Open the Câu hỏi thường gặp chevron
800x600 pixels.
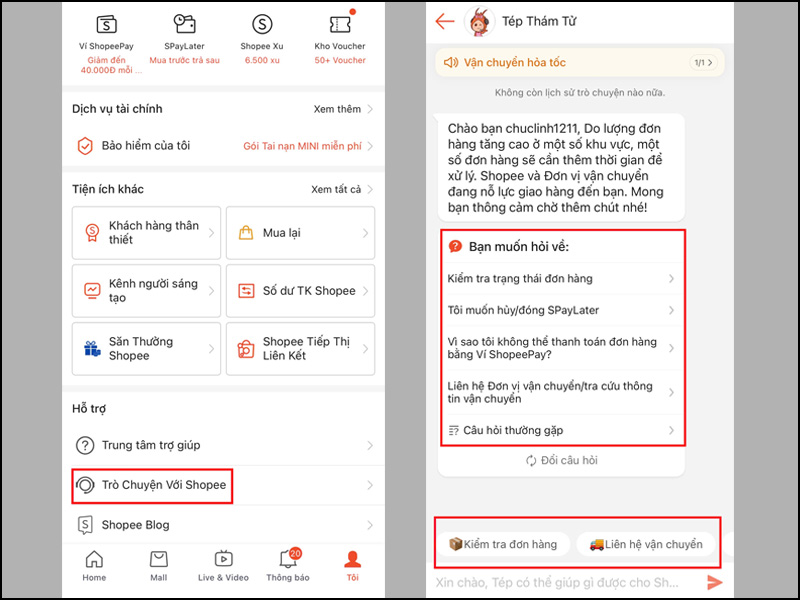tap(671, 431)
